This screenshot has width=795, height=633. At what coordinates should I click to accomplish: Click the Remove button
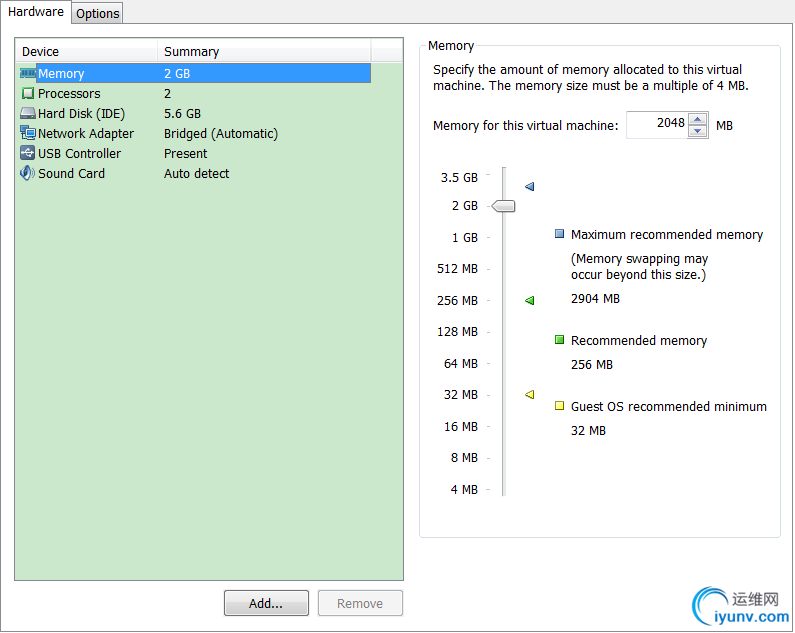click(360, 603)
